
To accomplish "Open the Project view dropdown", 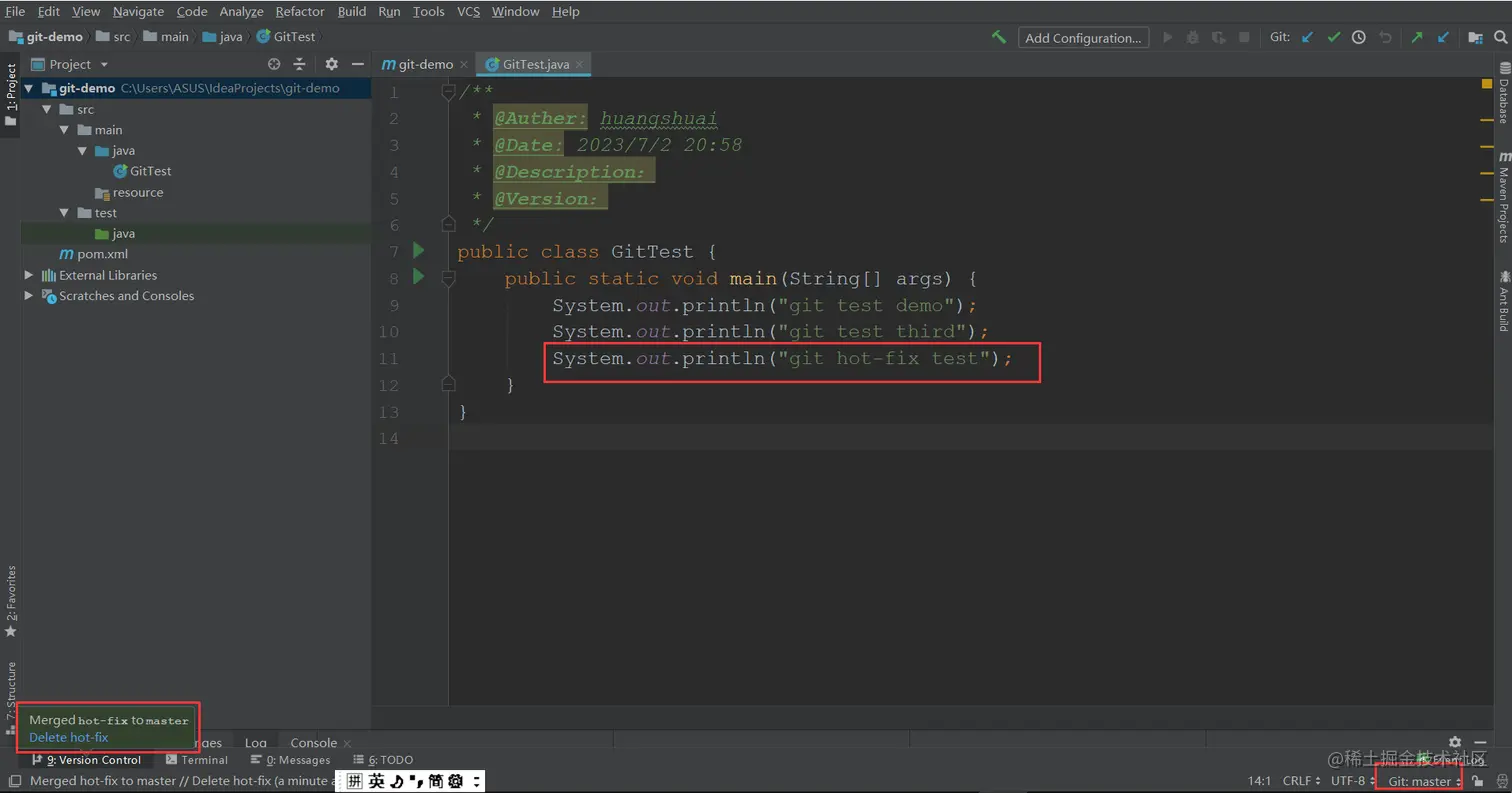I will (70, 64).
